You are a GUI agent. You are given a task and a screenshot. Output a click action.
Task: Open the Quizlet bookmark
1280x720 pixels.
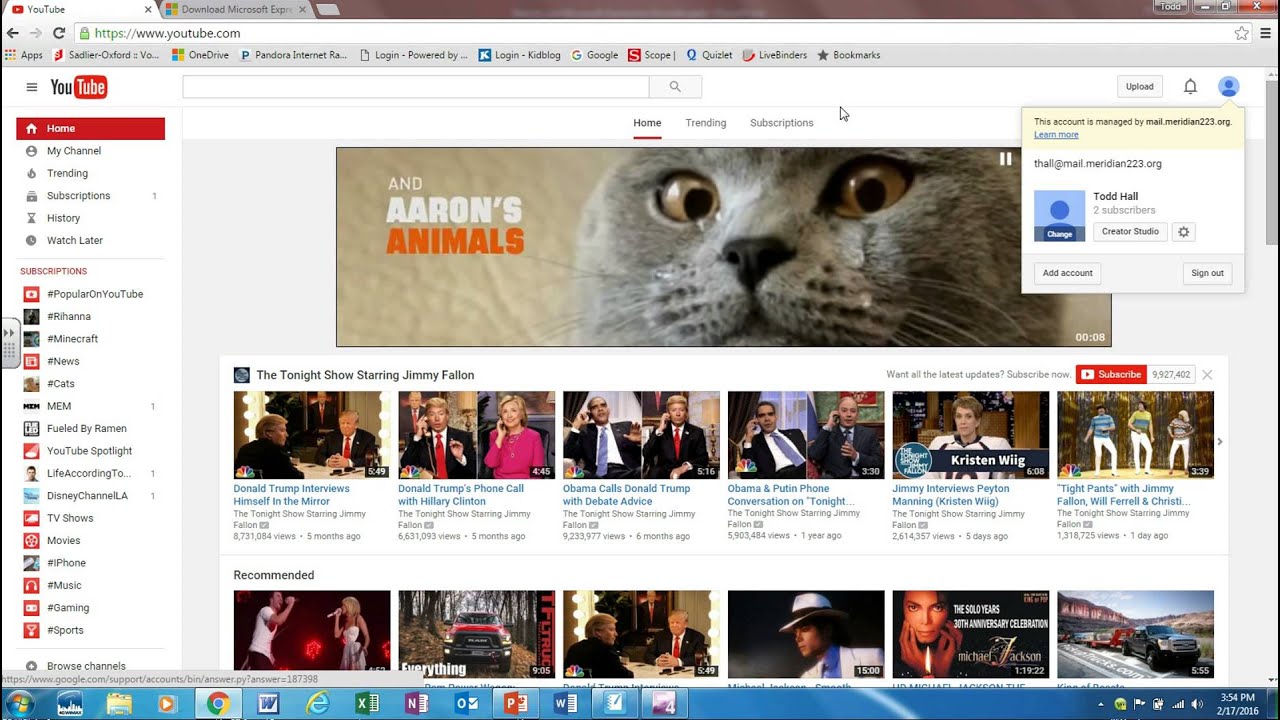point(708,55)
